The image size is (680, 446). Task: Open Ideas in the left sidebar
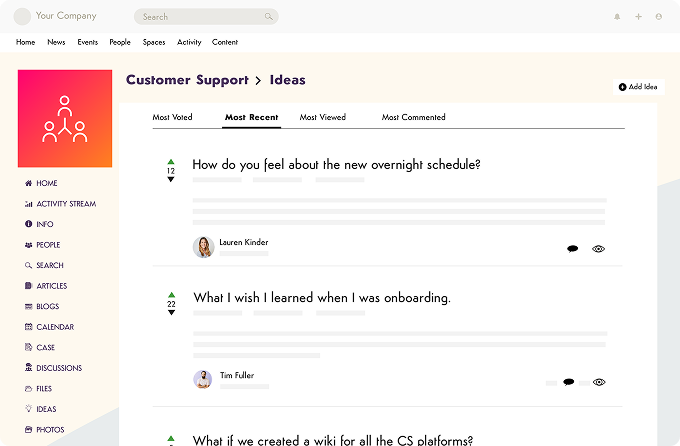[x=46, y=409]
